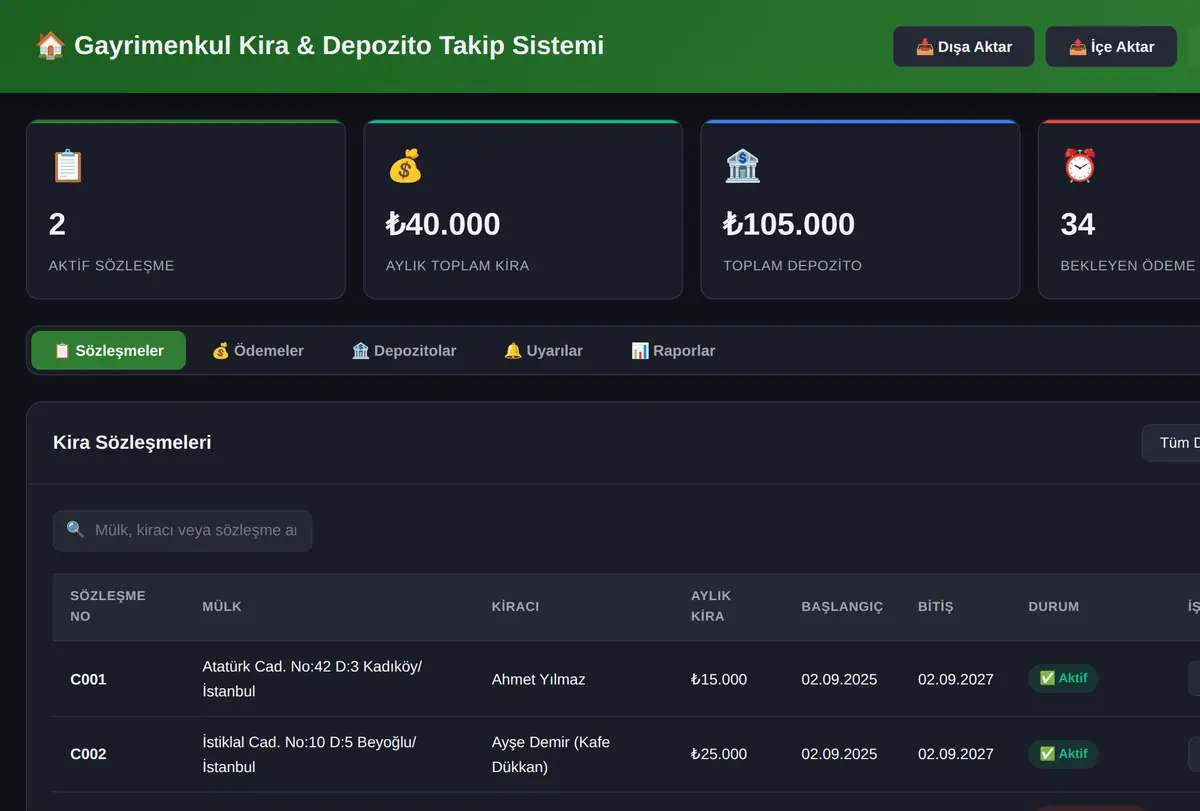Viewport: 1200px width, 811px height.
Task: Click the ₺25.000 monthly rent value
Action: coord(719,755)
